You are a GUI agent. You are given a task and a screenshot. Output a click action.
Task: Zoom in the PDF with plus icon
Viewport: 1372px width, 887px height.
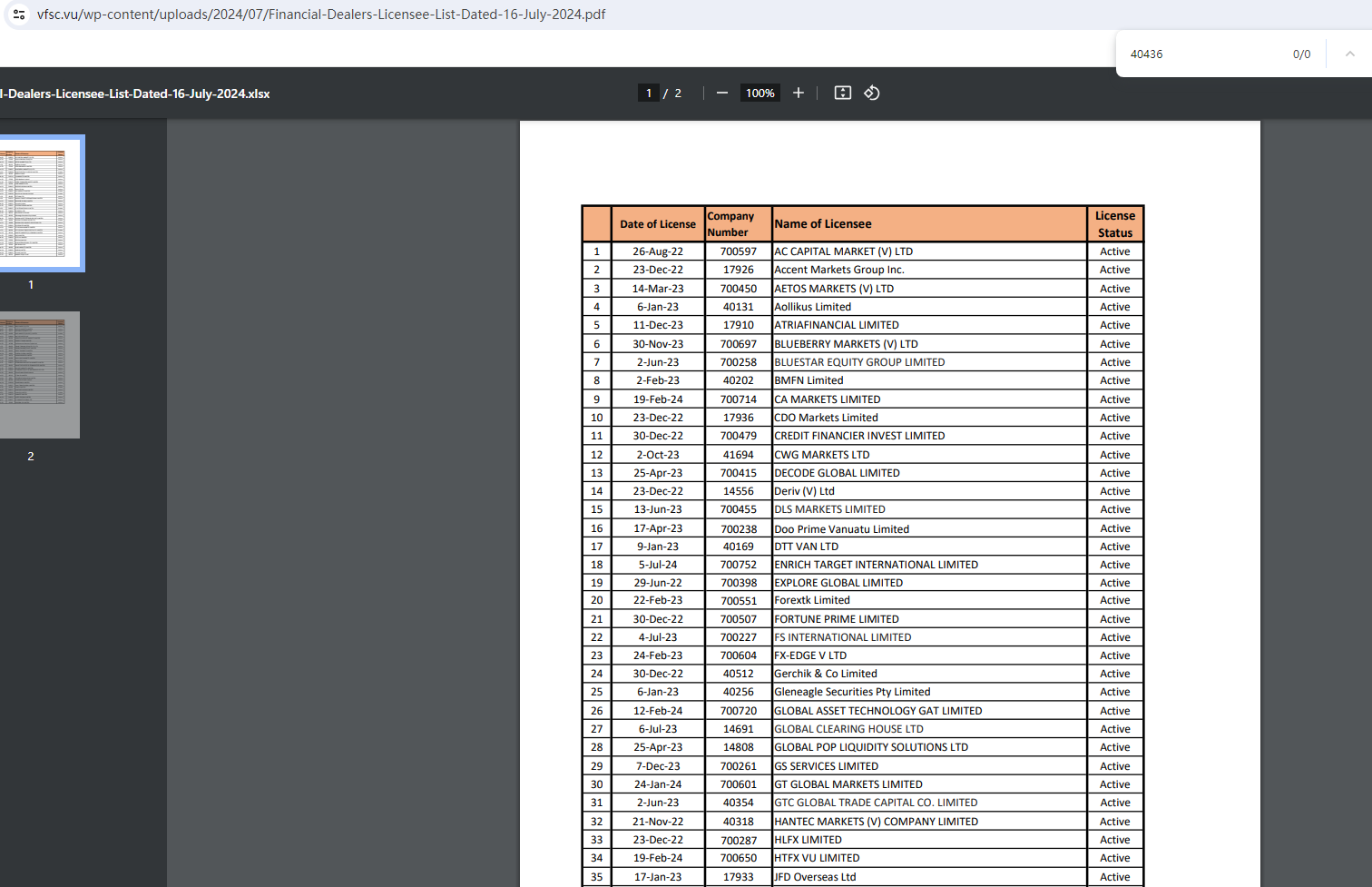(799, 93)
